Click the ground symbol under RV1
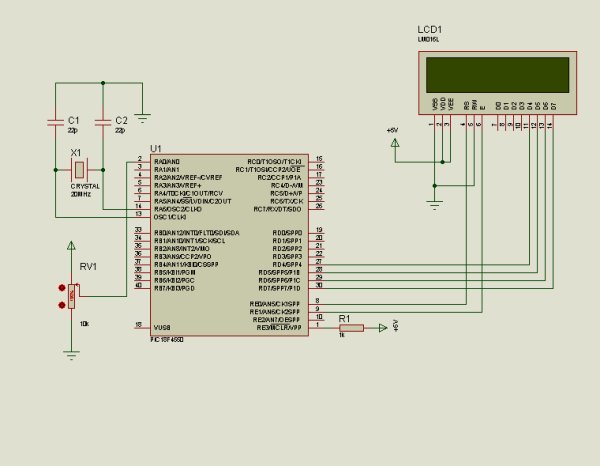600x466 pixels. (71, 355)
